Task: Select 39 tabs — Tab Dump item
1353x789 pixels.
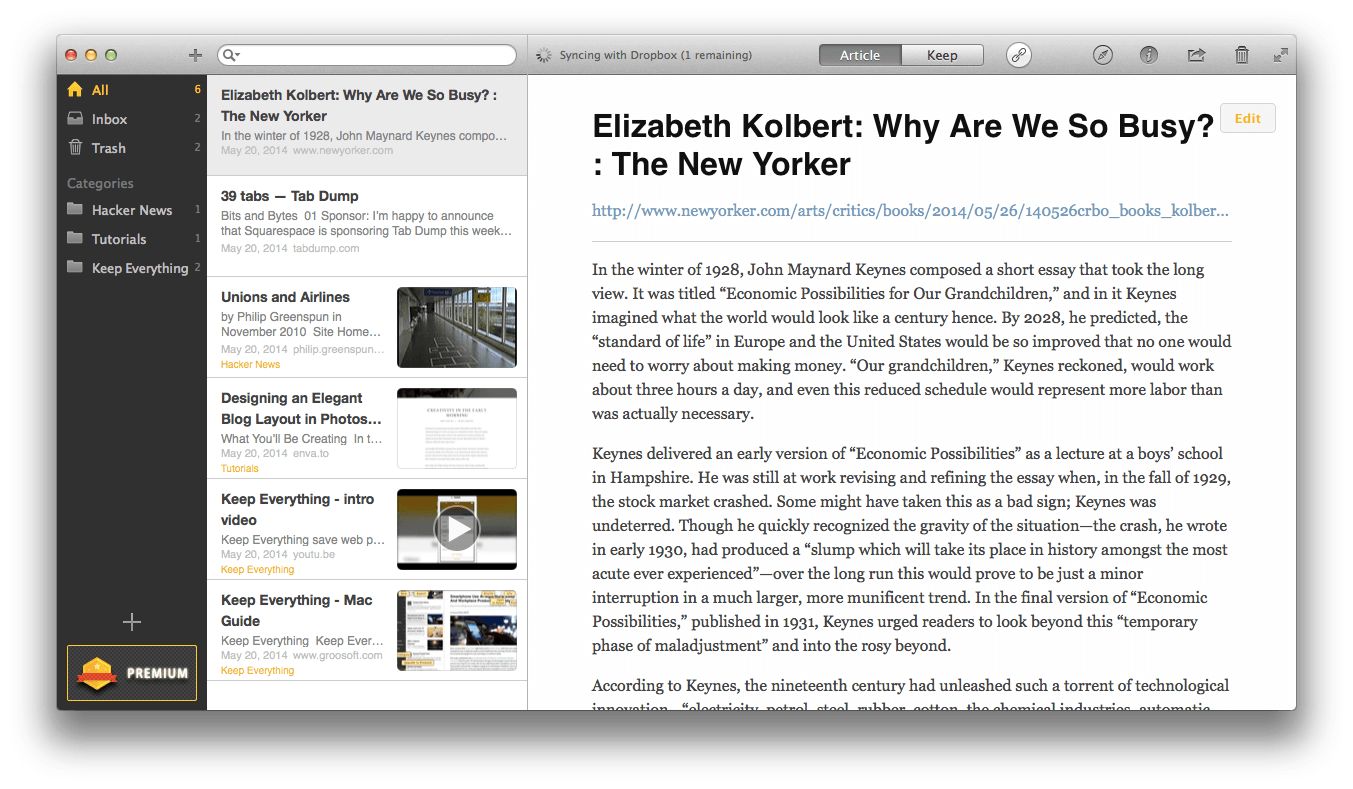Action: point(367,227)
